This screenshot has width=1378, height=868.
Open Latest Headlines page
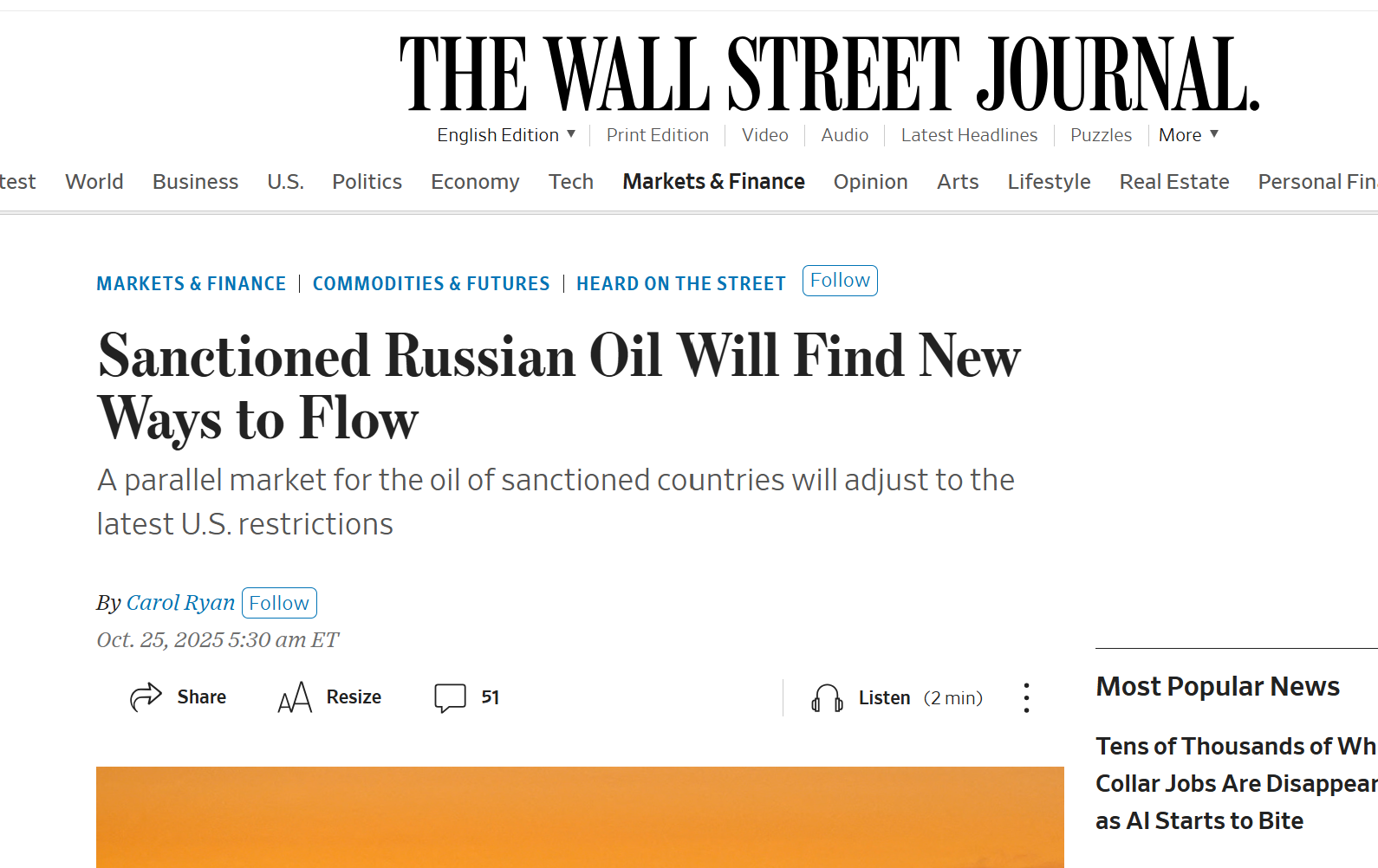pyautogui.click(x=969, y=135)
